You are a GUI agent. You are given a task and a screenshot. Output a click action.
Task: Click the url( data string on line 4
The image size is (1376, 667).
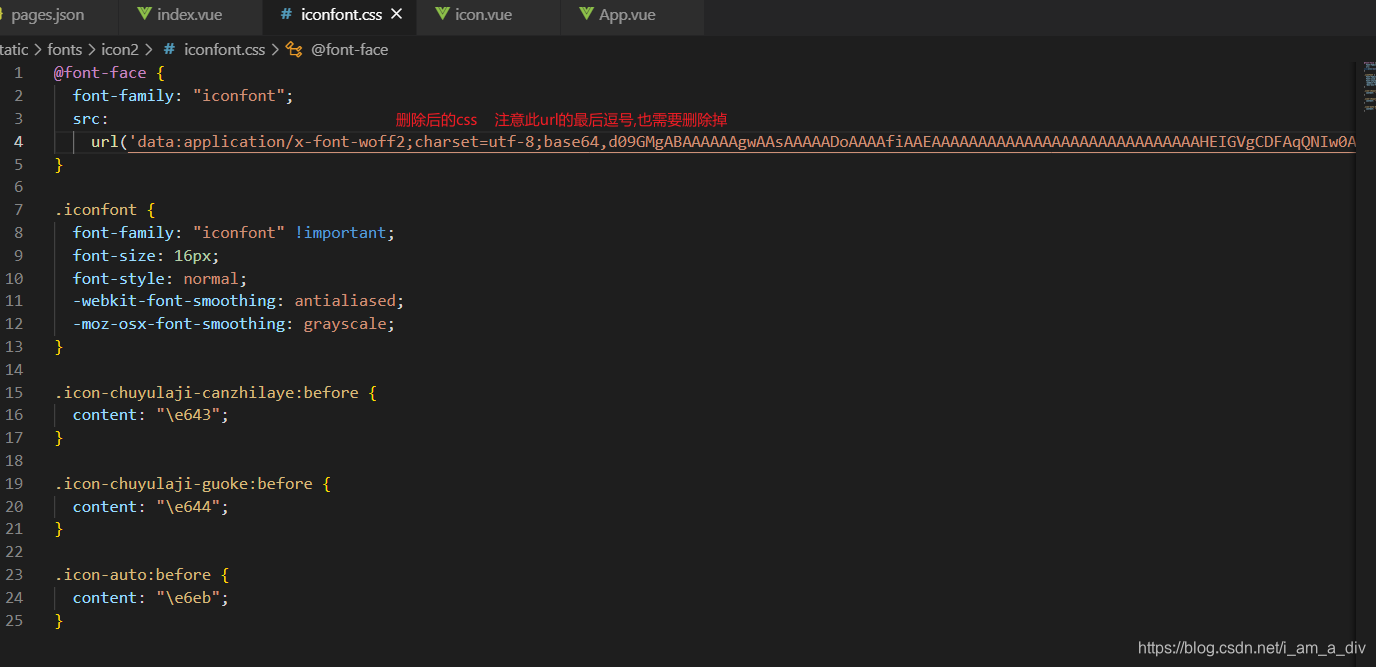click(723, 141)
